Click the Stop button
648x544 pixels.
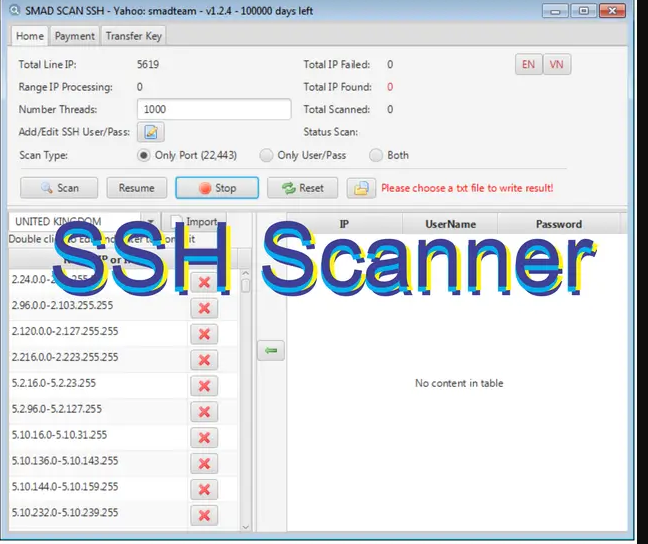pos(217,188)
